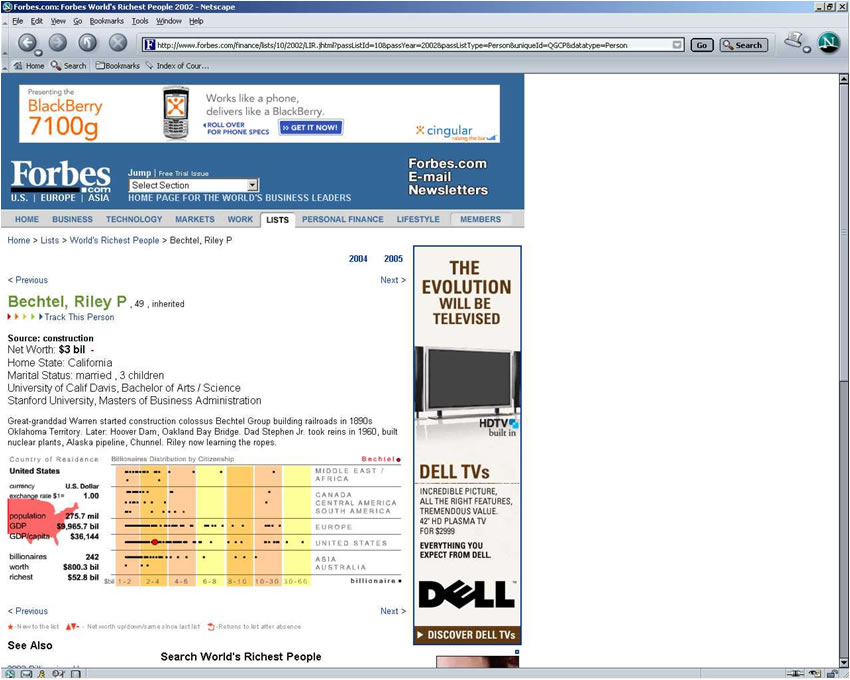850x680 pixels.
Task: Click in the URL address field
Action: tap(413, 45)
